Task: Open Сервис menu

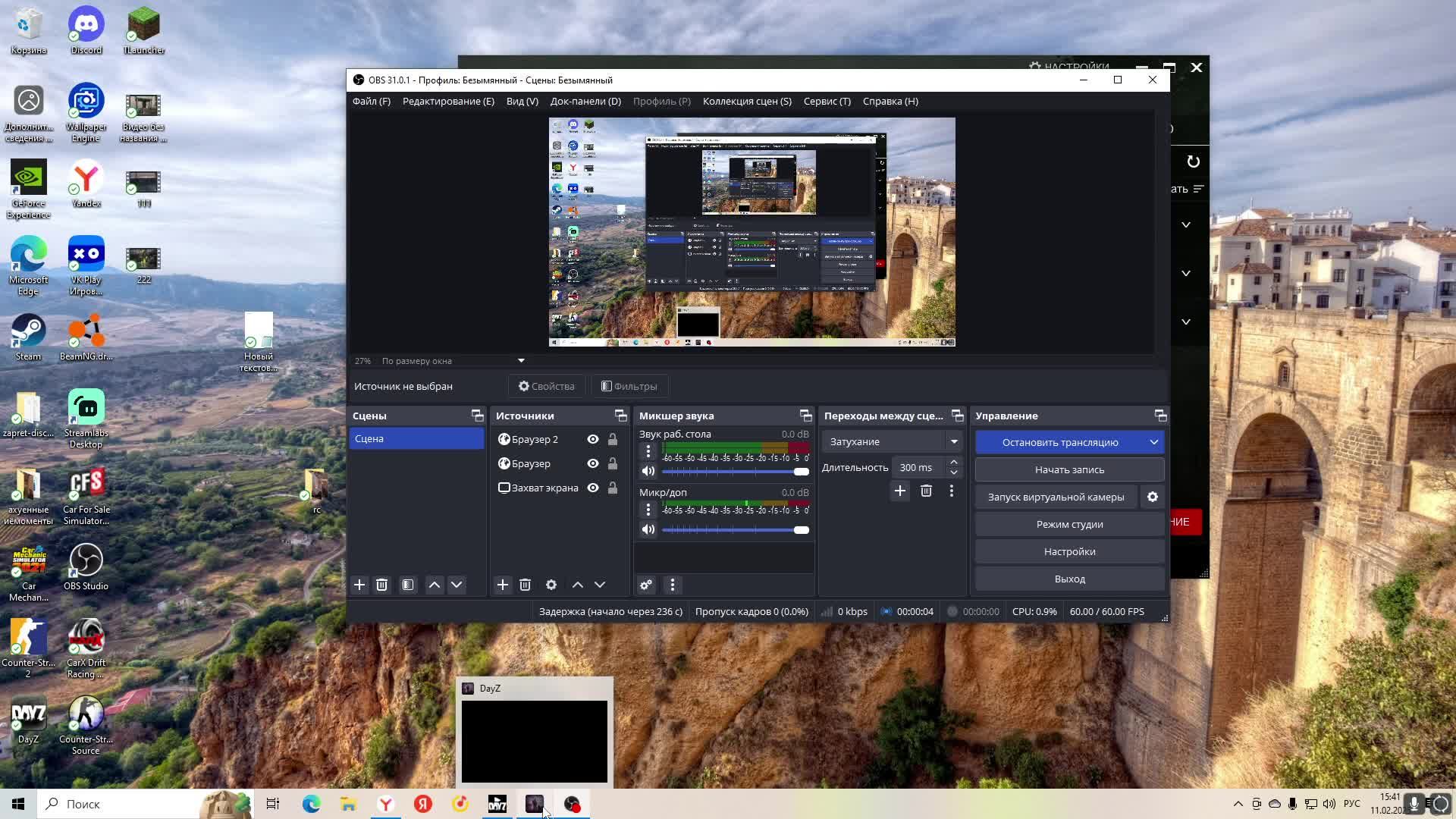Action: point(827,101)
